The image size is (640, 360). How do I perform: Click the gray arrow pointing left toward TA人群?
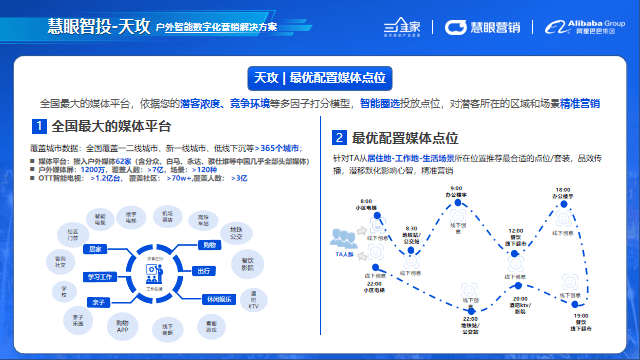click(x=362, y=256)
